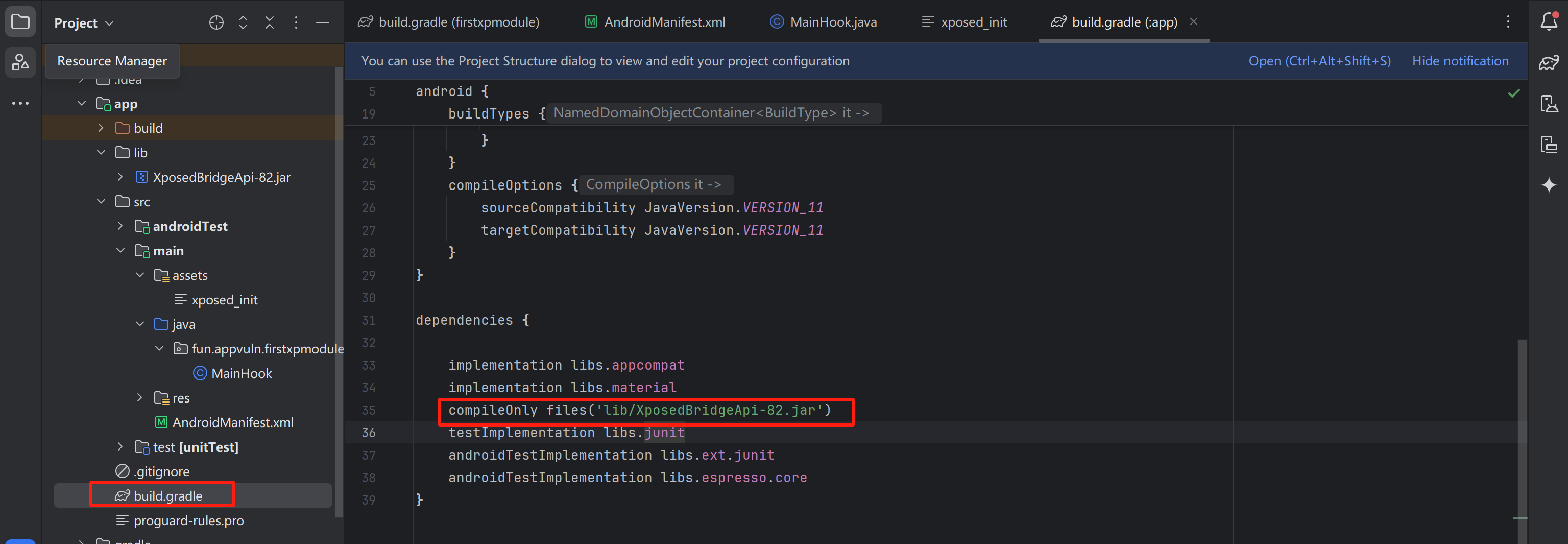Click the implementation libs.appcompat line
Screen dimensions: 1568x544
tap(566, 365)
